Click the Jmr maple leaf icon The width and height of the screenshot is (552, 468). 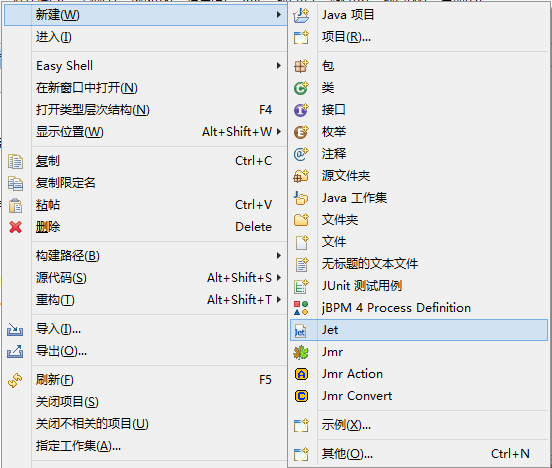click(x=301, y=352)
